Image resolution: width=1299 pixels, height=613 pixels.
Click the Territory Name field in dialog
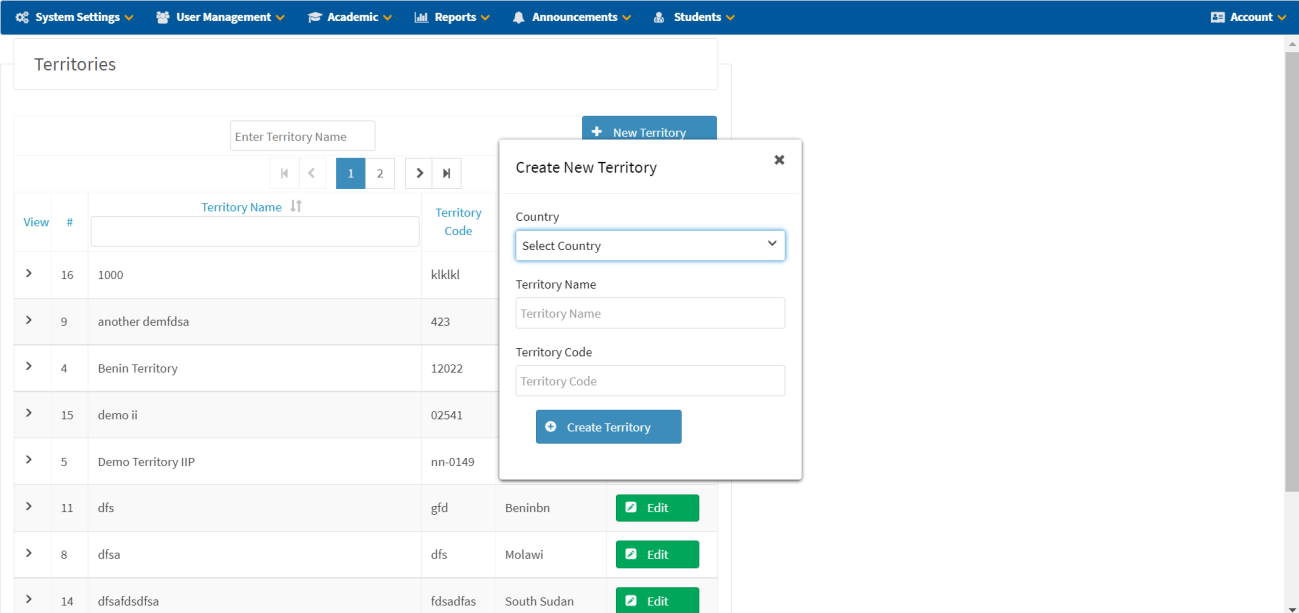tap(650, 313)
